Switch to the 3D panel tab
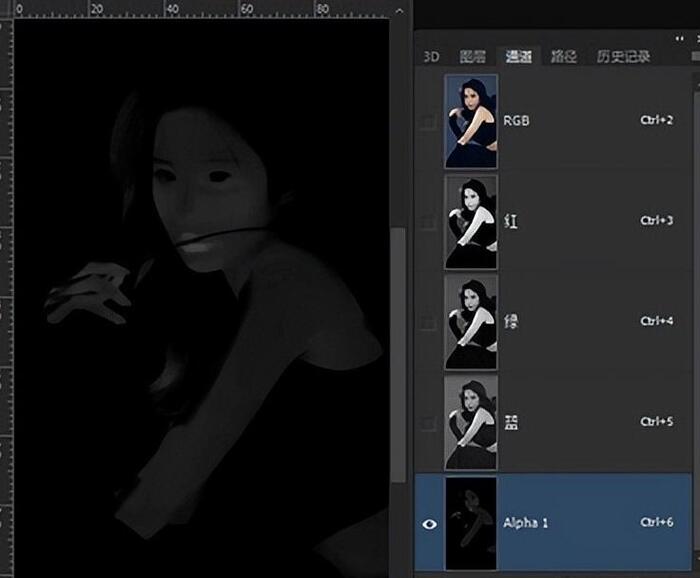 click(x=431, y=57)
